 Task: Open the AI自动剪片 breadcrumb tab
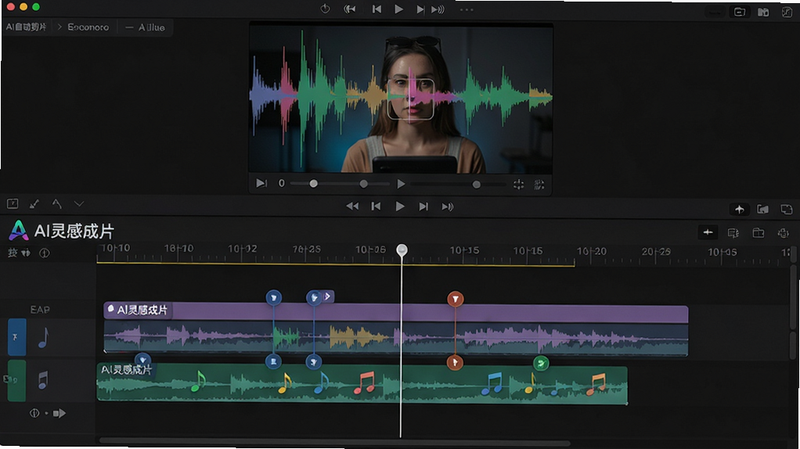(26, 27)
